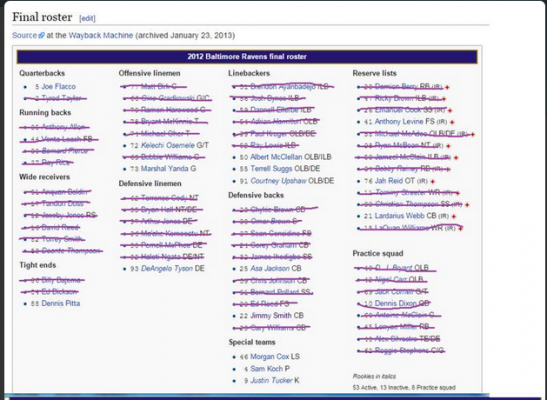Open Terrell Suggs's player page
This screenshot has height=400, width=547.
pyautogui.click(x=271, y=168)
